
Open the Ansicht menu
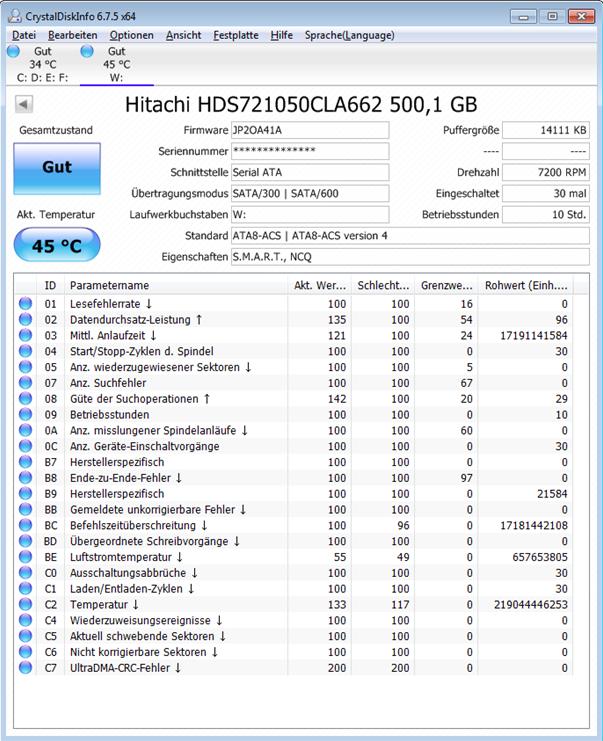coord(183,35)
